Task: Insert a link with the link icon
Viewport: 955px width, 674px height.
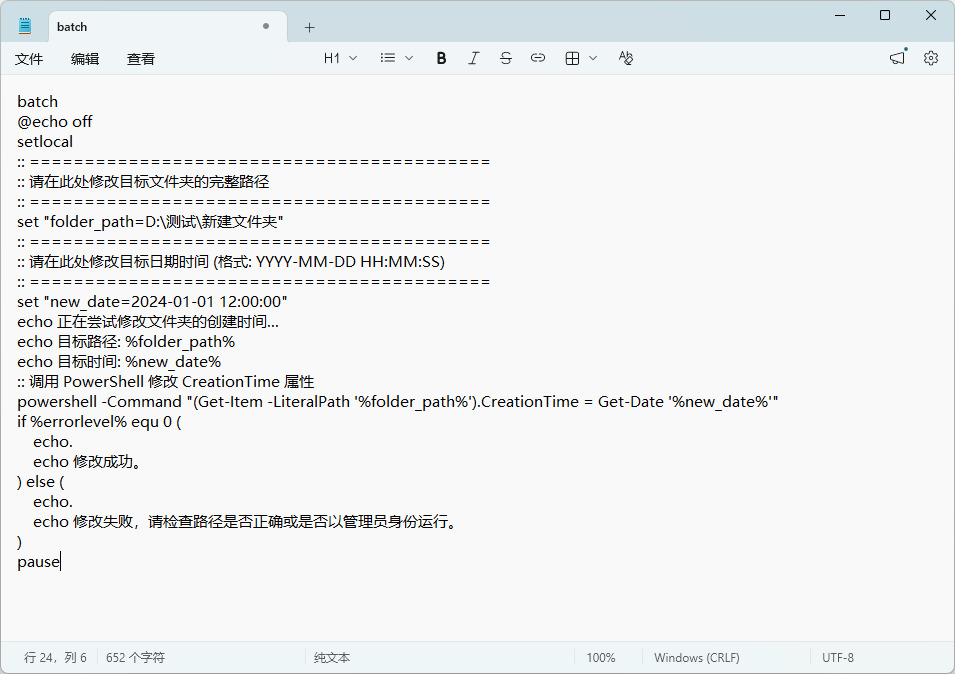Action: tap(538, 58)
